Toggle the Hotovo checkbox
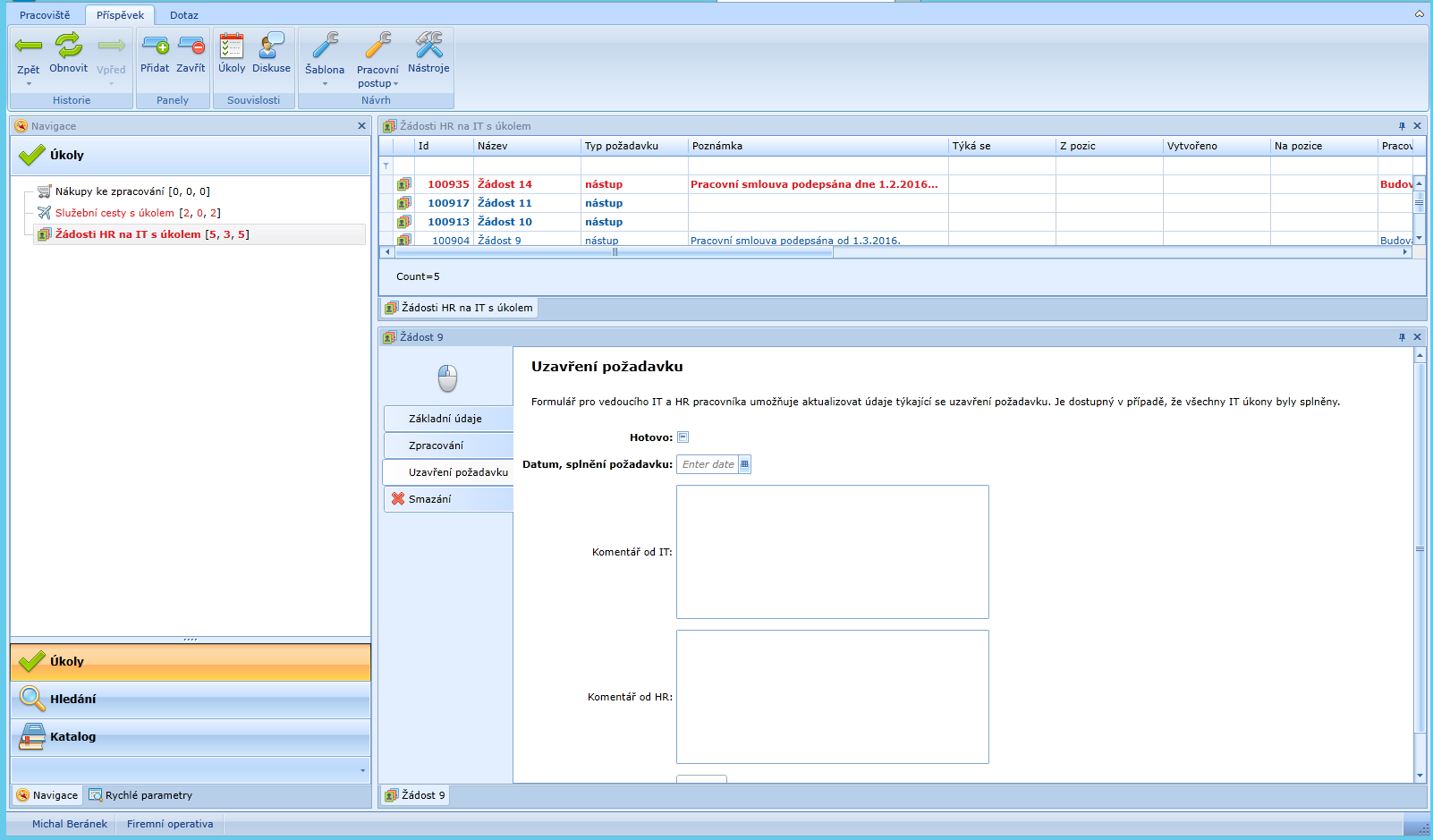 (683, 437)
